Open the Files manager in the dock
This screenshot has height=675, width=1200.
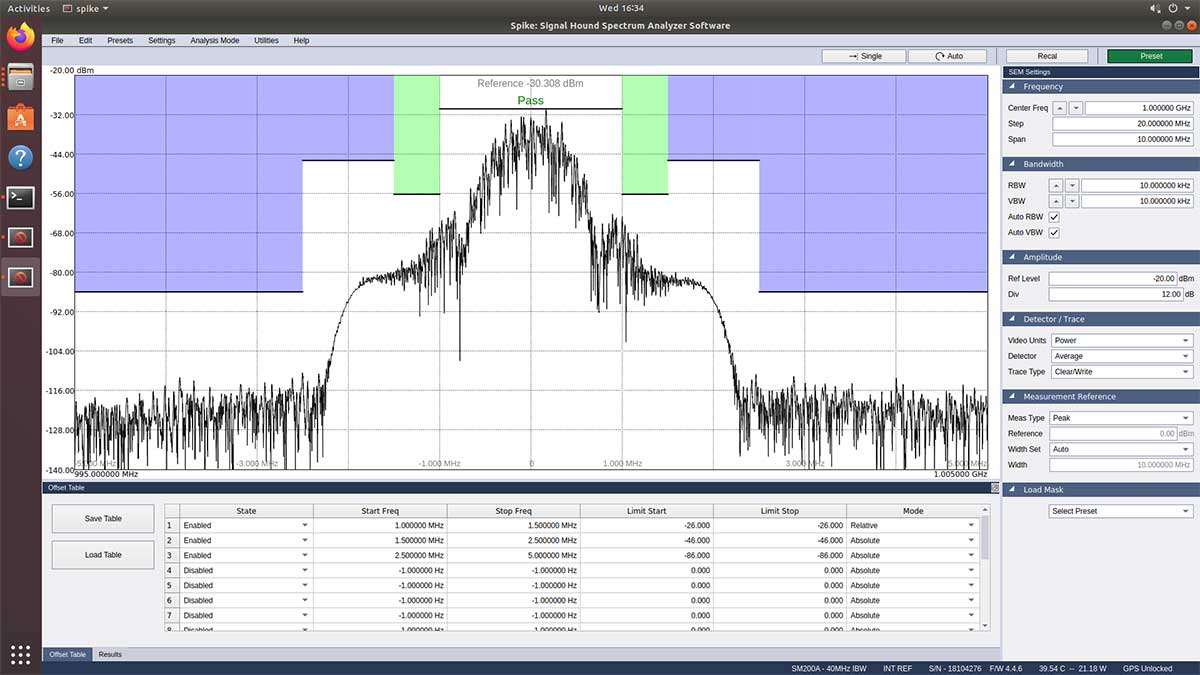pyautogui.click(x=20, y=78)
